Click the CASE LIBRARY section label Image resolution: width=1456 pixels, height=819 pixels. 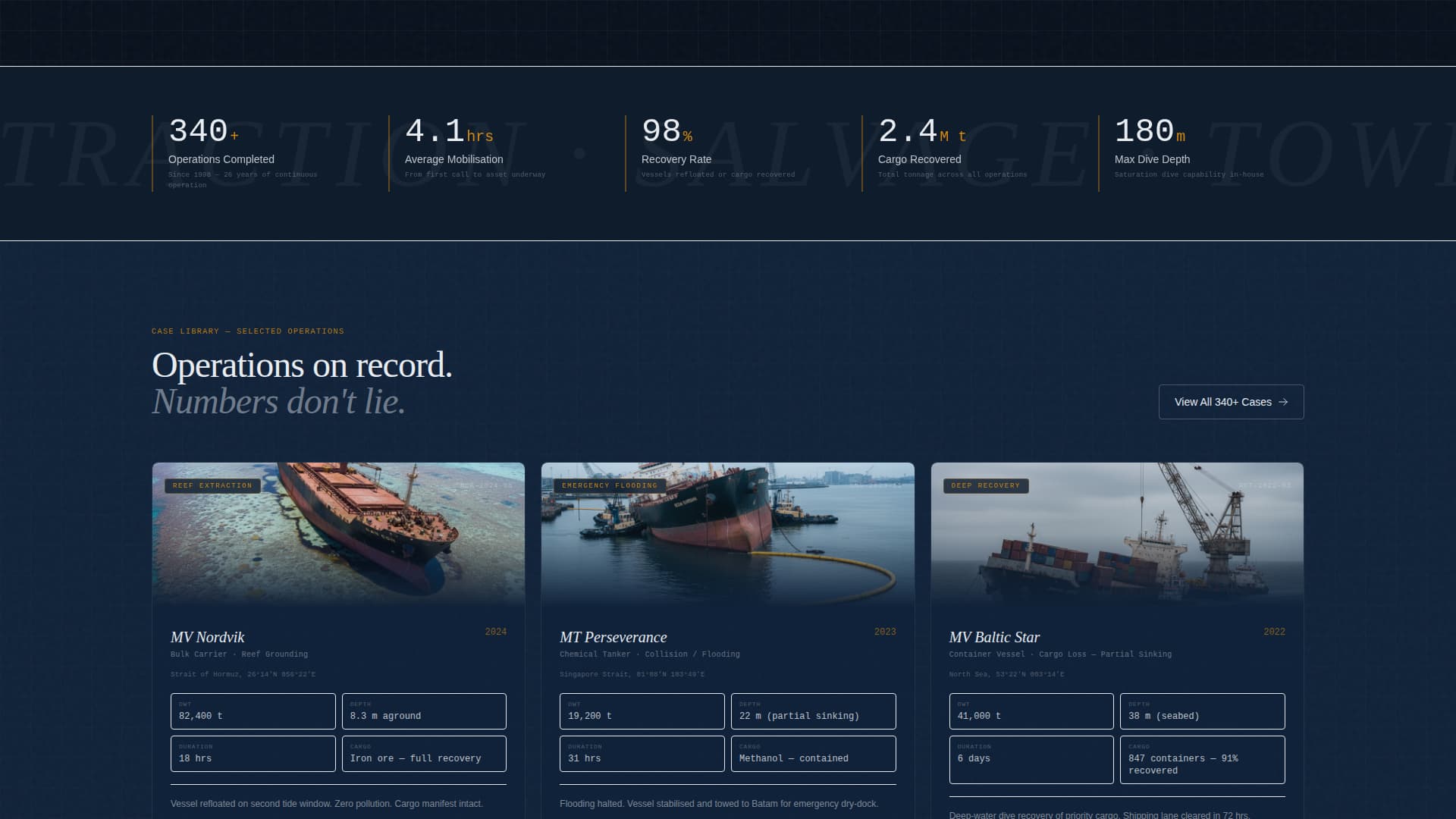tap(247, 331)
